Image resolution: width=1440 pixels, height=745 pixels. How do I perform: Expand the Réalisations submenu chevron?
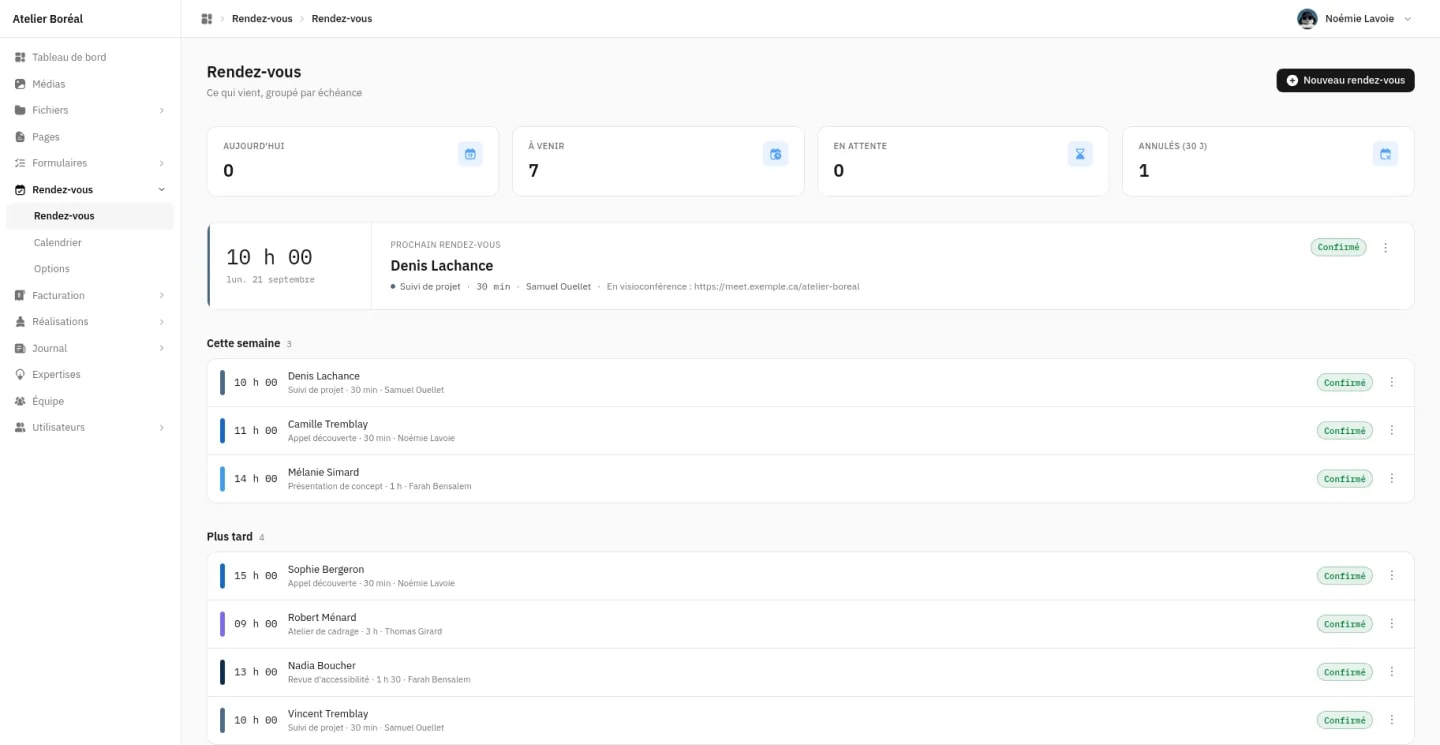162,322
